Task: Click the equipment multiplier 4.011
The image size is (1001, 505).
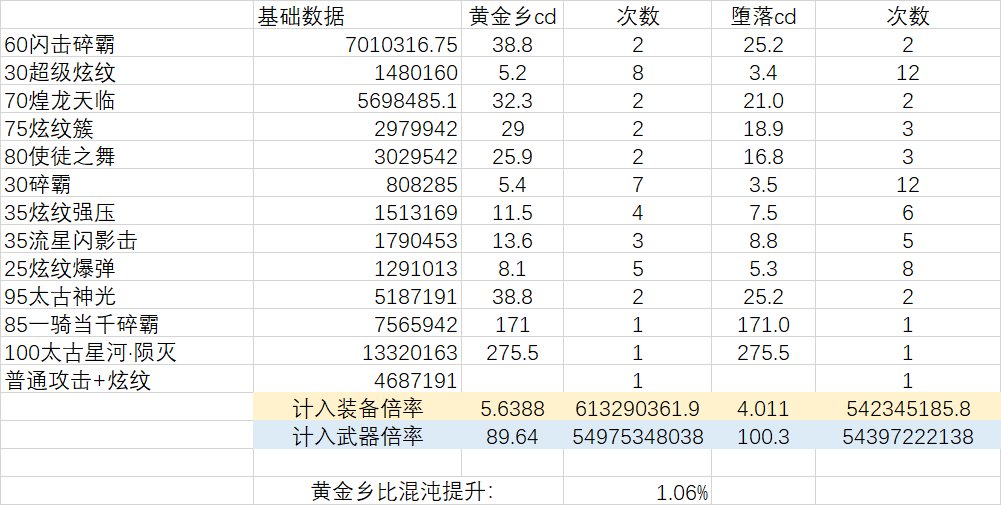Action: (x=764, y=408)
